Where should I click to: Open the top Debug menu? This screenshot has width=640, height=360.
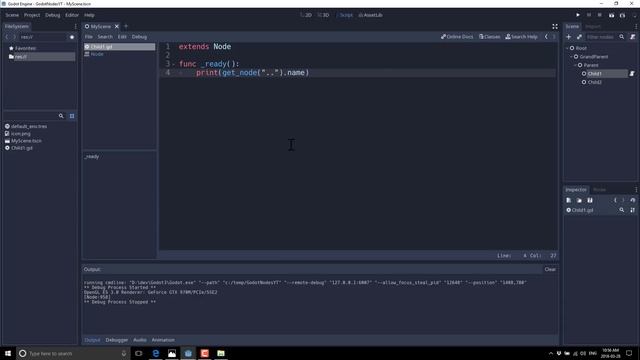(x=53, y=15)
